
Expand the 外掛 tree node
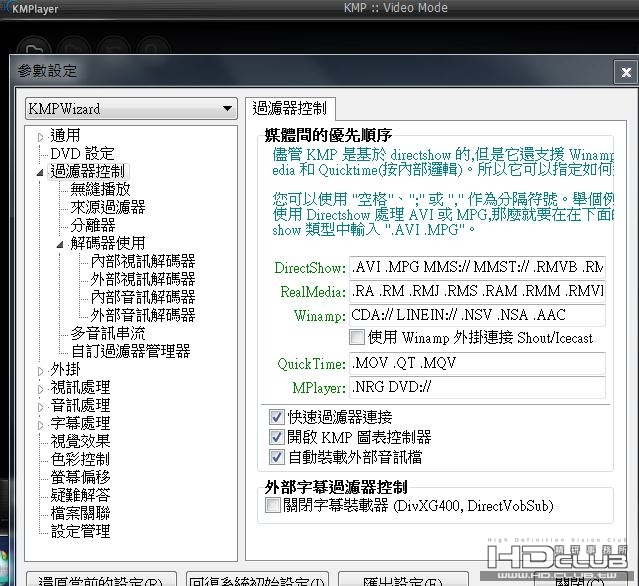(x=40, y=371)
